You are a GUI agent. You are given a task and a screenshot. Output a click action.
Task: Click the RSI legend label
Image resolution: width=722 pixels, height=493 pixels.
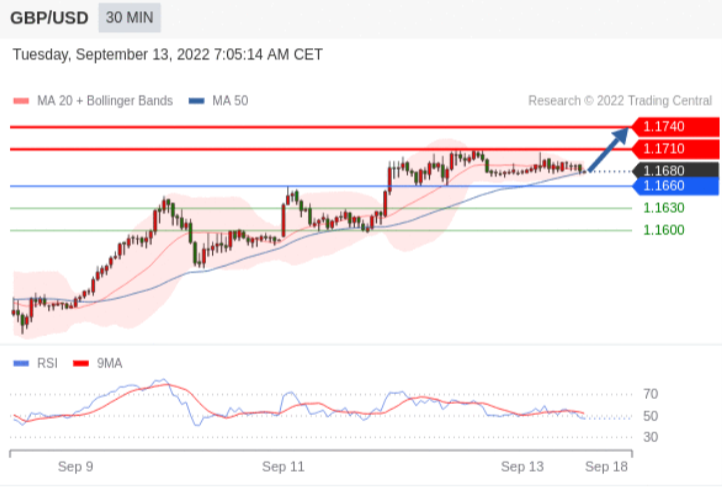[47, 364]
